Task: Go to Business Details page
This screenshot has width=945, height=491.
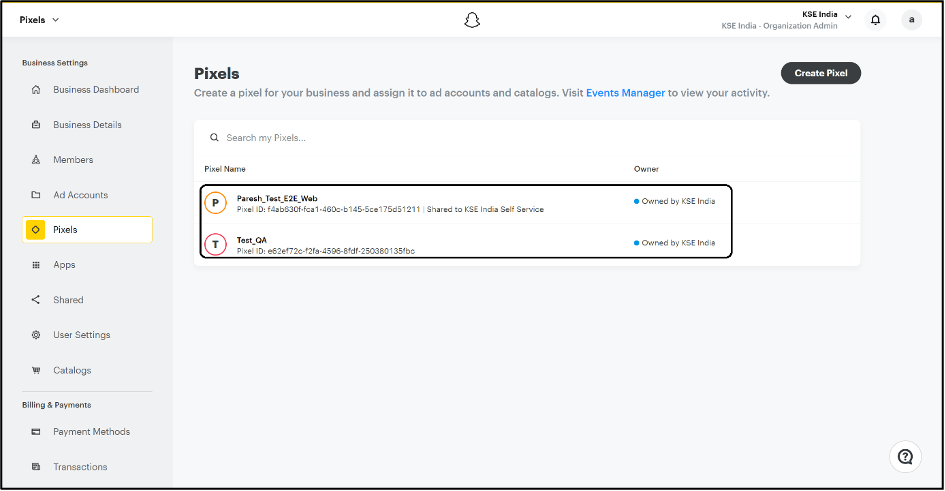Action: pos(87,125)
